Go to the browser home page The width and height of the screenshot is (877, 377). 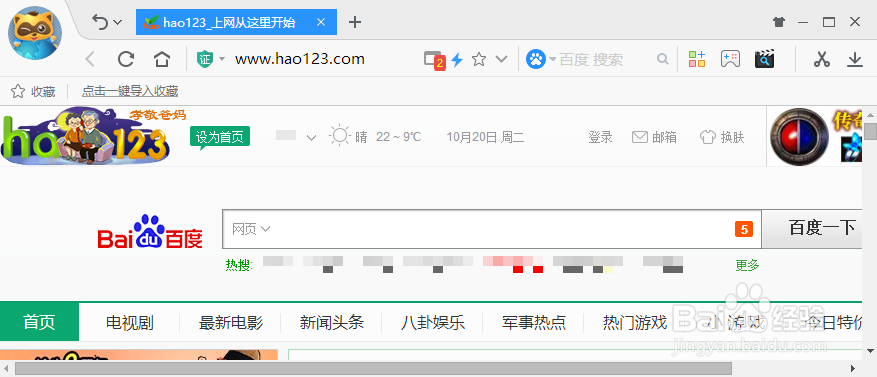coord(162,59)
